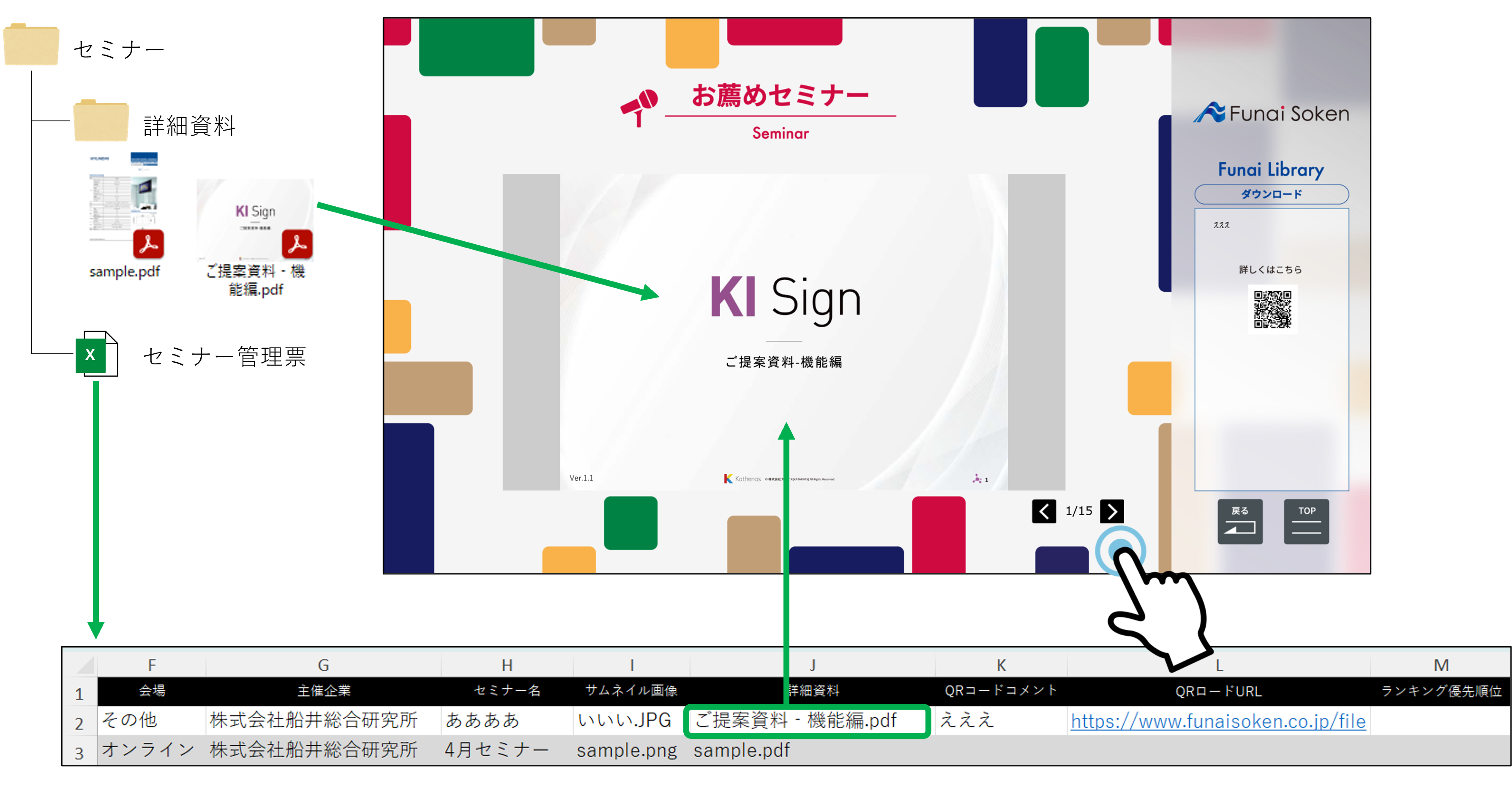The height and width of the screenshot is (790, 1512).
Task: Click the サムネイル画像 header cell
Action: click(631, 691)
